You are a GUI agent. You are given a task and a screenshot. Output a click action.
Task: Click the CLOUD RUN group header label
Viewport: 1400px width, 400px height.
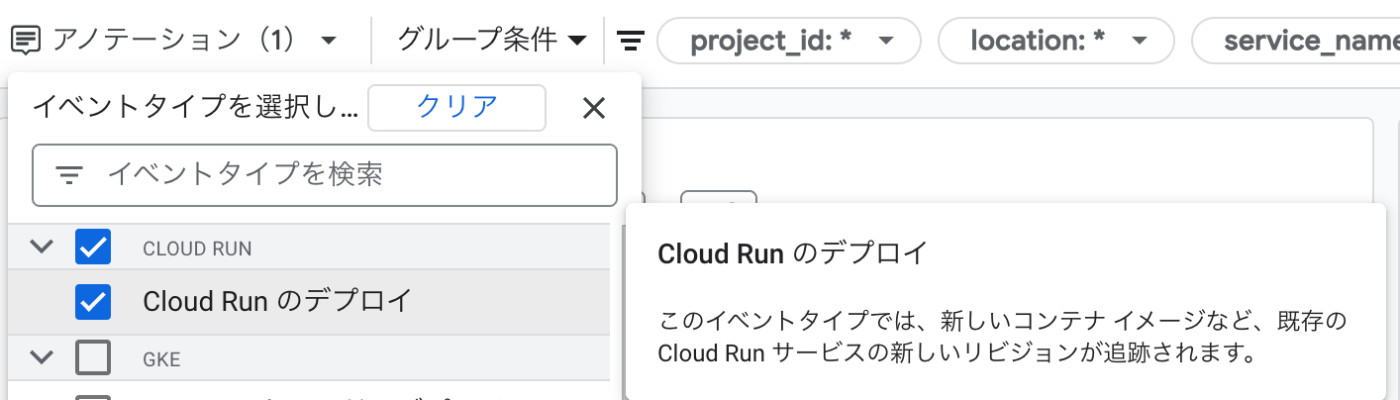click(x=197, y=248)
